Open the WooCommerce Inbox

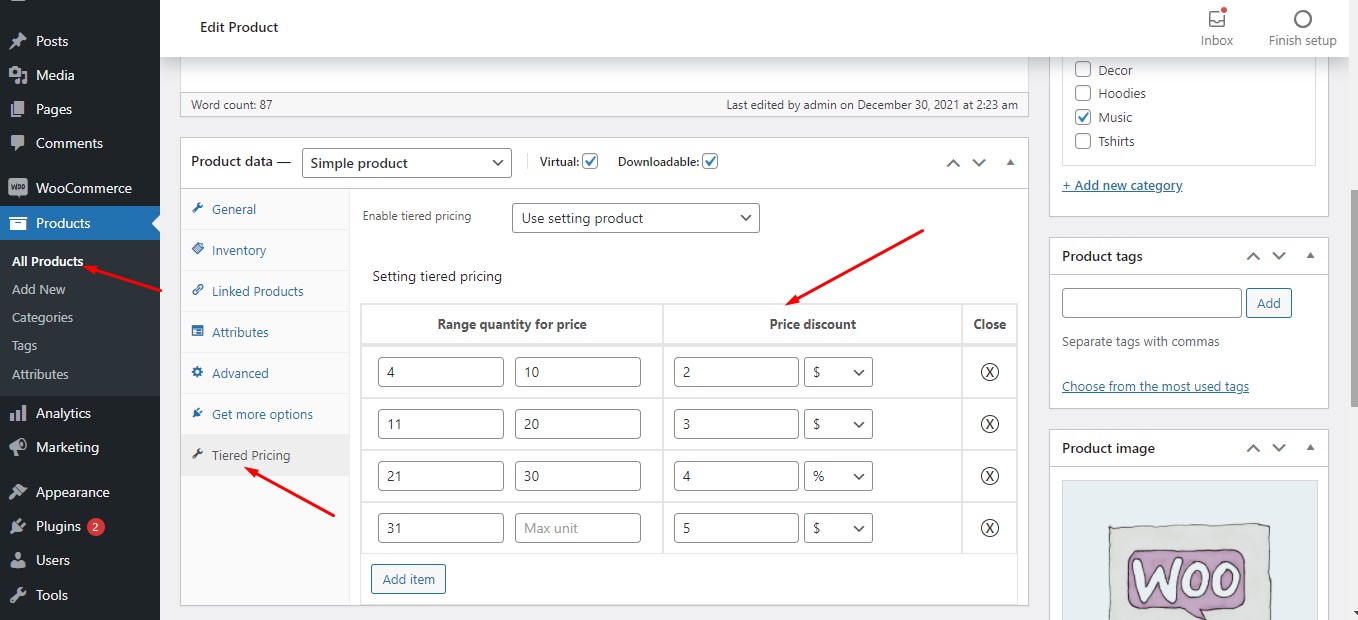(x=1216, y=25)
